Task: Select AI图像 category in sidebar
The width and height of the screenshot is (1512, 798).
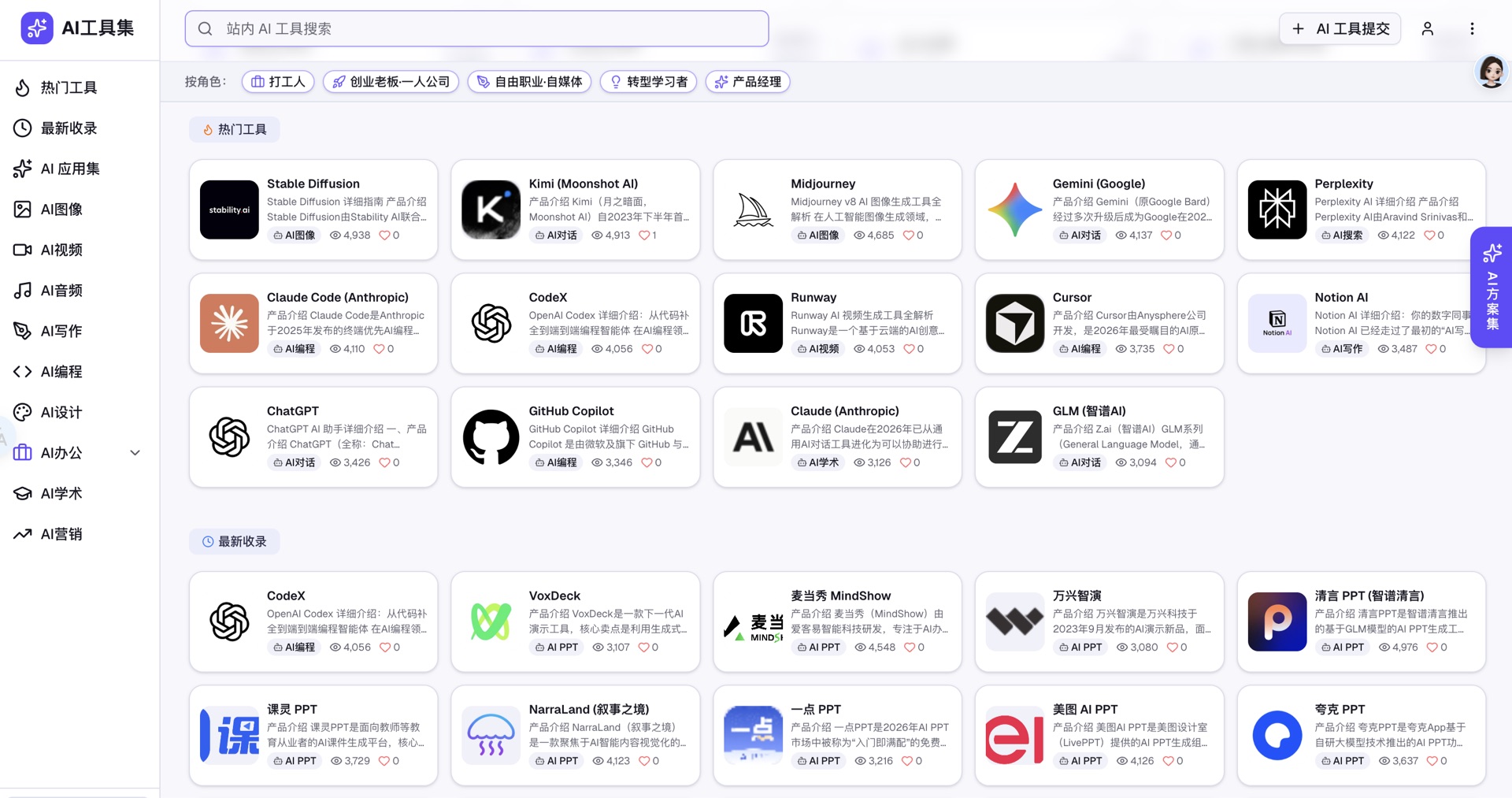Action: [x=79, y=210]
